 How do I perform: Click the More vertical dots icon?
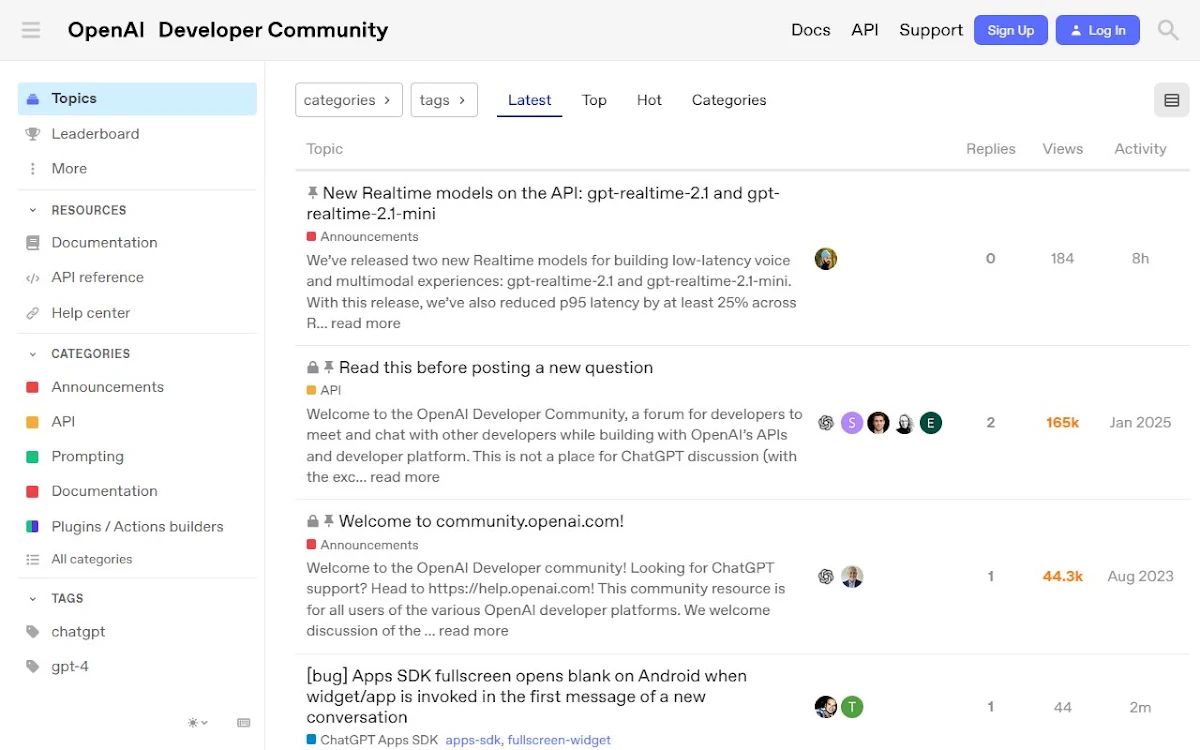33,168
